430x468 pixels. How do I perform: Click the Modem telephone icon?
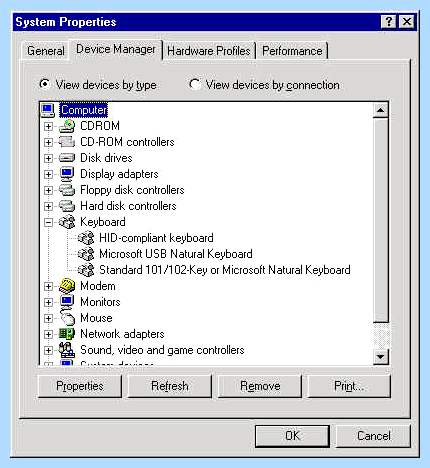tap(67, 286)
